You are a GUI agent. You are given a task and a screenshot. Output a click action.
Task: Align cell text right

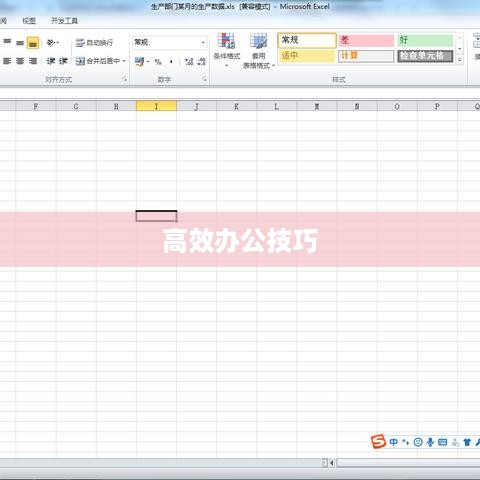point(33,61)
